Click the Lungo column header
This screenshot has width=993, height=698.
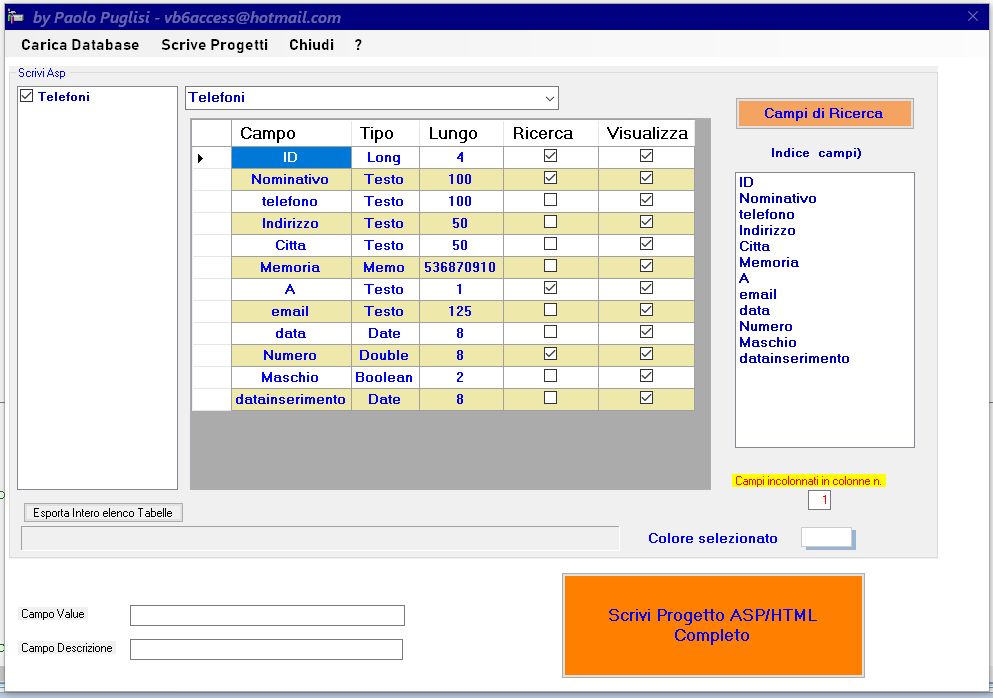[x=461, y=134]
